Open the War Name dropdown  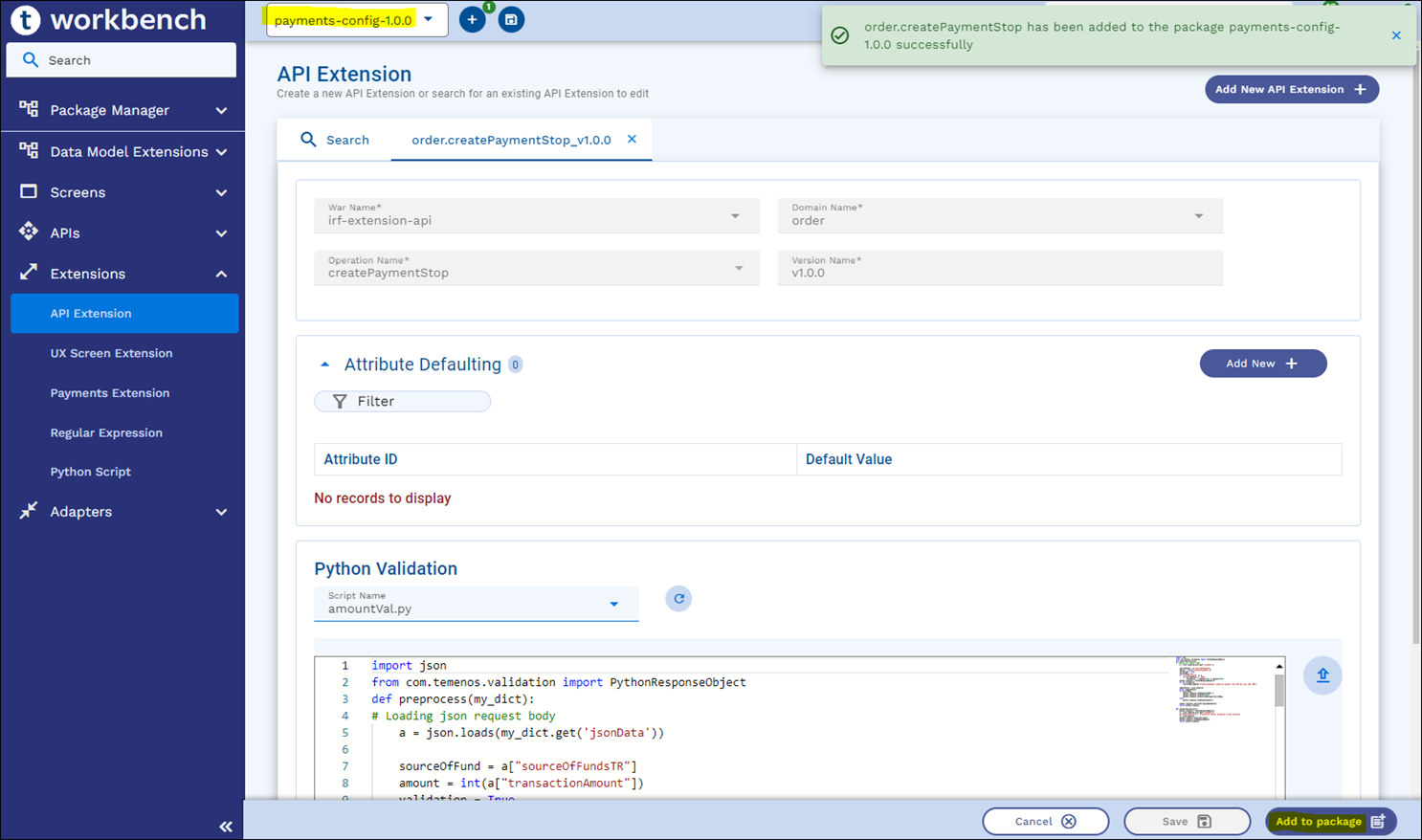735,216
